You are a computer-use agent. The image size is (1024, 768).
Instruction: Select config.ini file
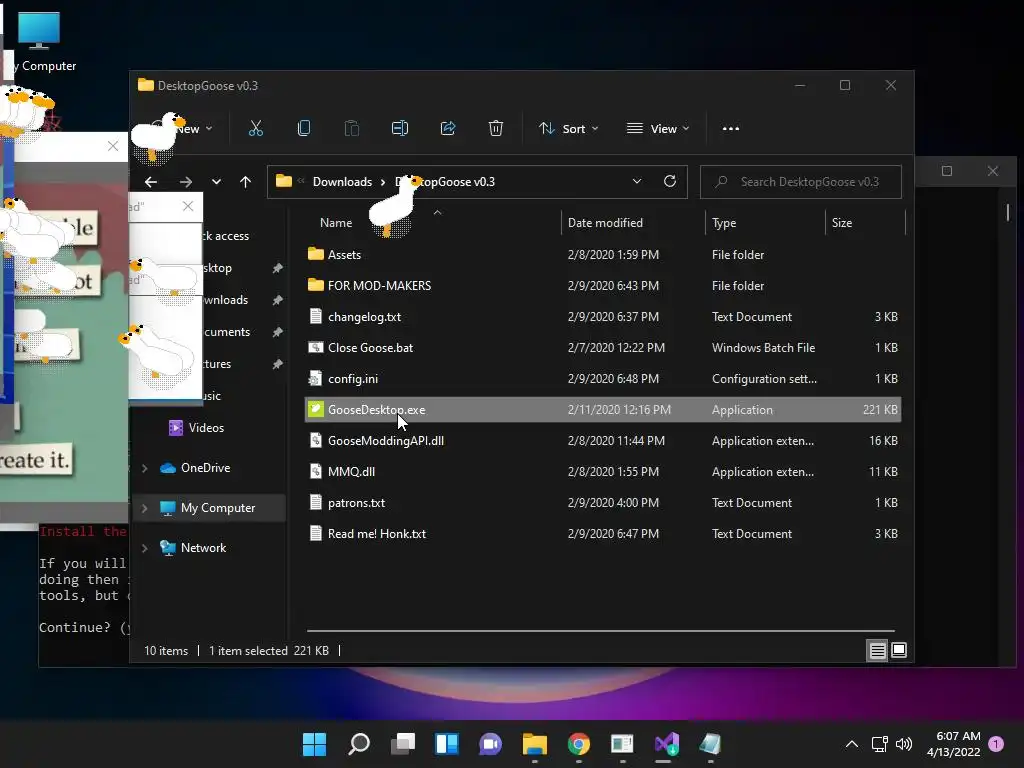[x=603, y=379]
